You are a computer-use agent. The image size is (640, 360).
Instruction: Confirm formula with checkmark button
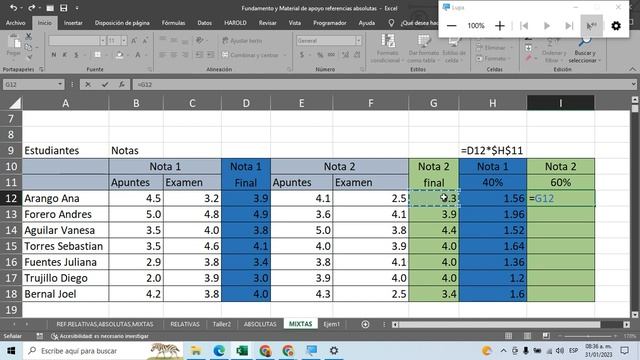point(105,84)
